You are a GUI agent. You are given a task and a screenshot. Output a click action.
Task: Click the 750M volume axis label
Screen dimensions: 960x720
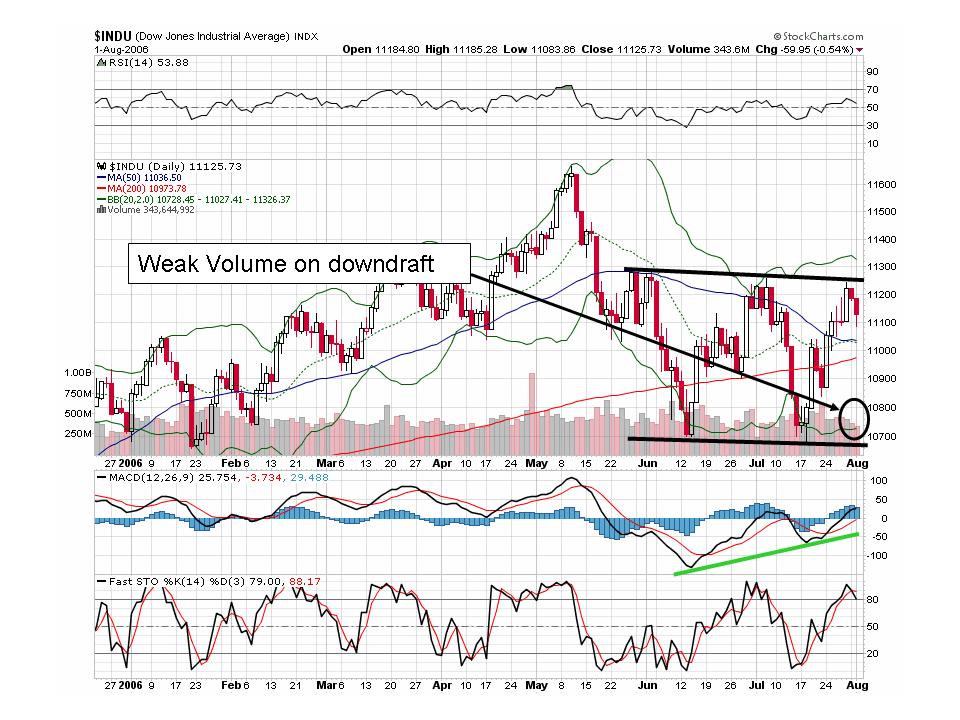(78, 394)
